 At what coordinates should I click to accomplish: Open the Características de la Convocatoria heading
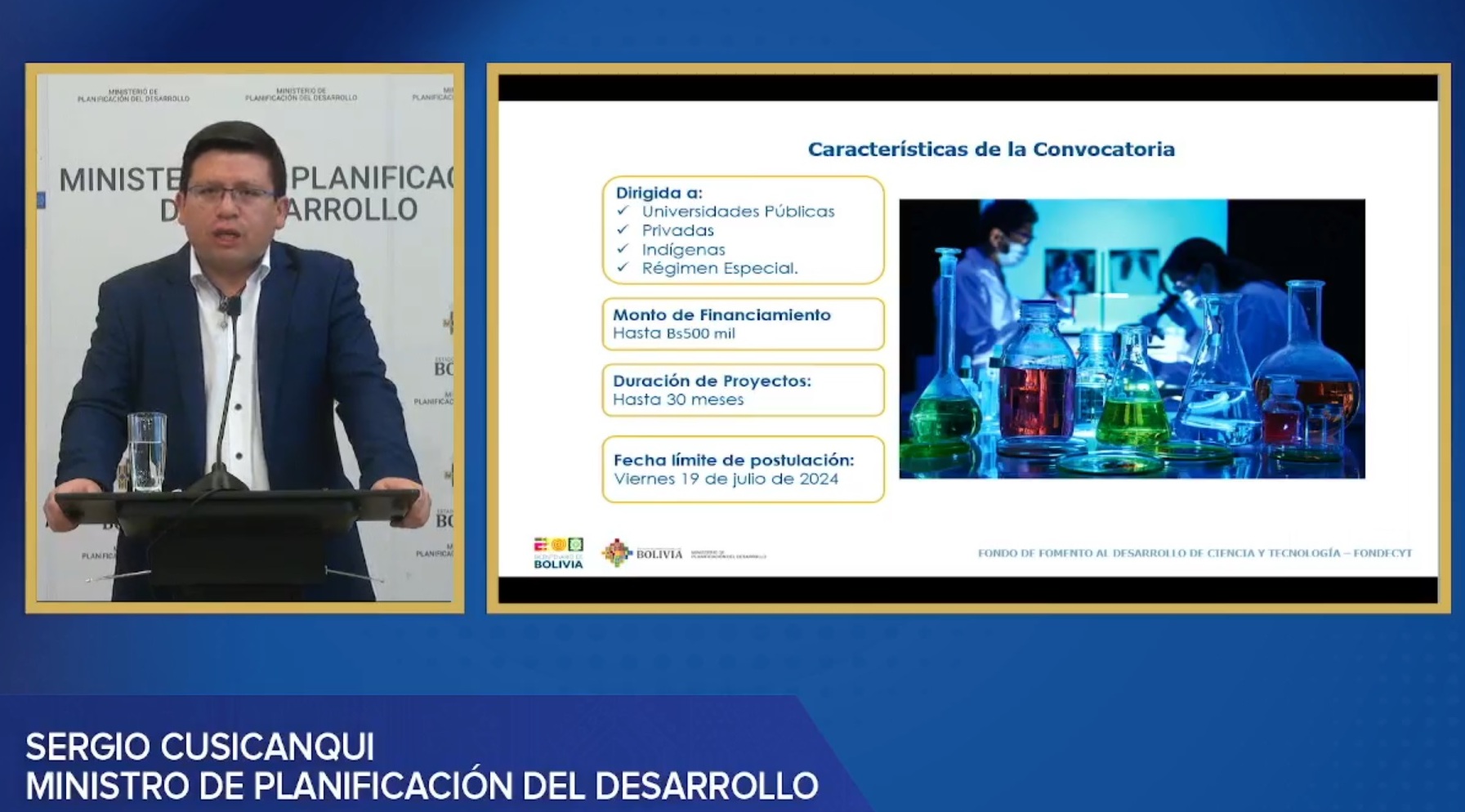[991, 149]
